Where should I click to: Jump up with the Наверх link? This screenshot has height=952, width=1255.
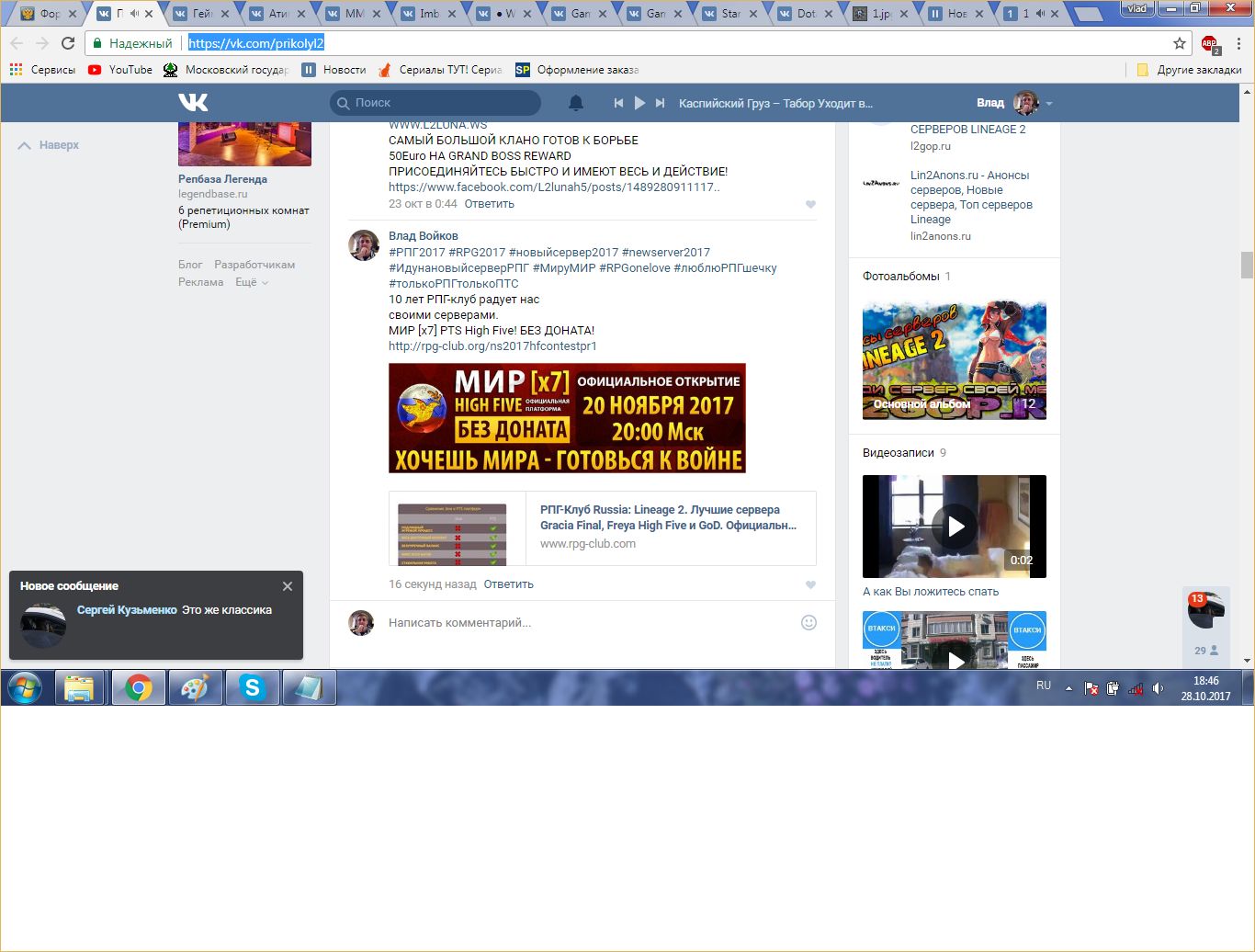[49, 145]
